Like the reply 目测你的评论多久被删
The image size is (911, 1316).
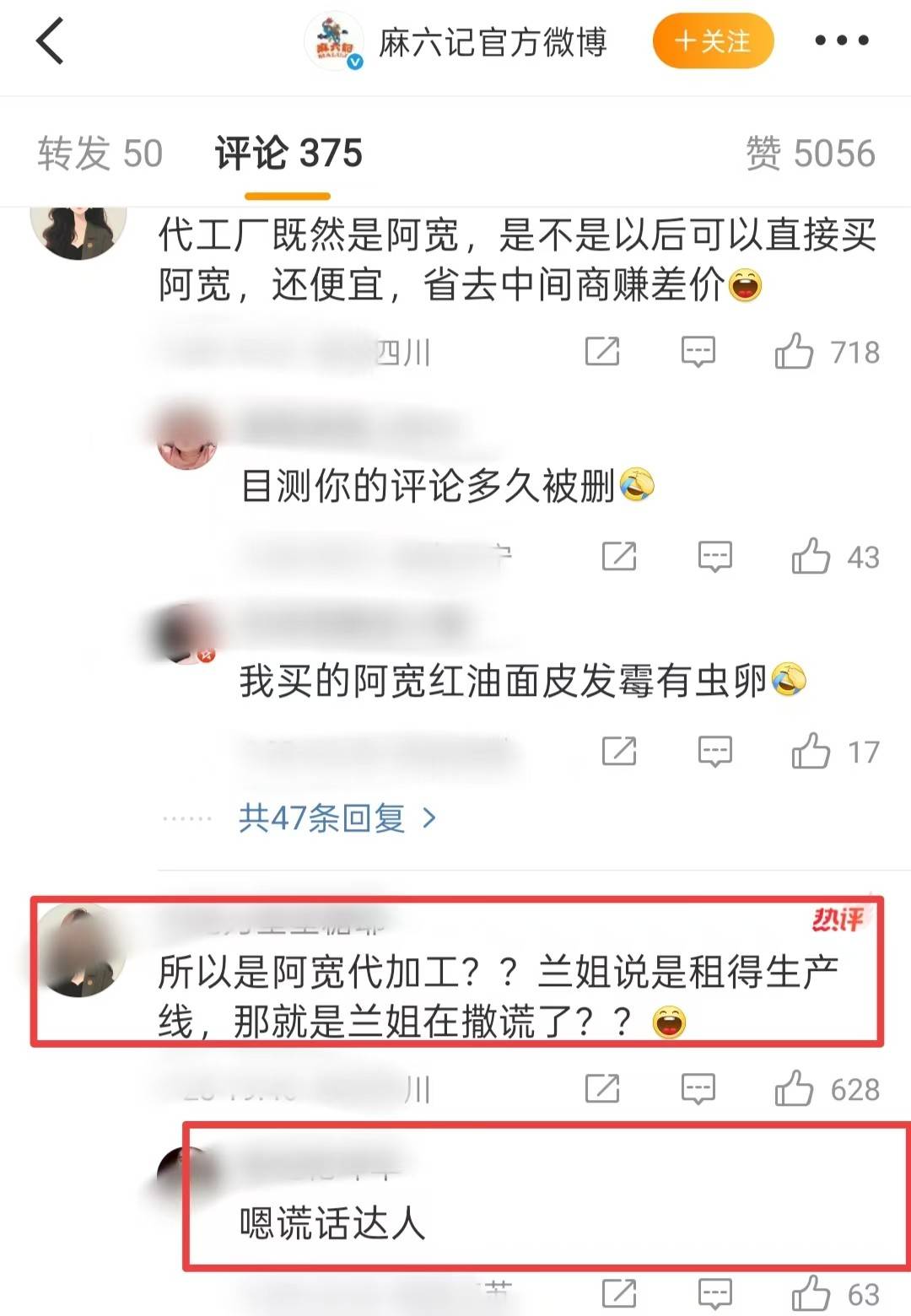pos(835,557)
